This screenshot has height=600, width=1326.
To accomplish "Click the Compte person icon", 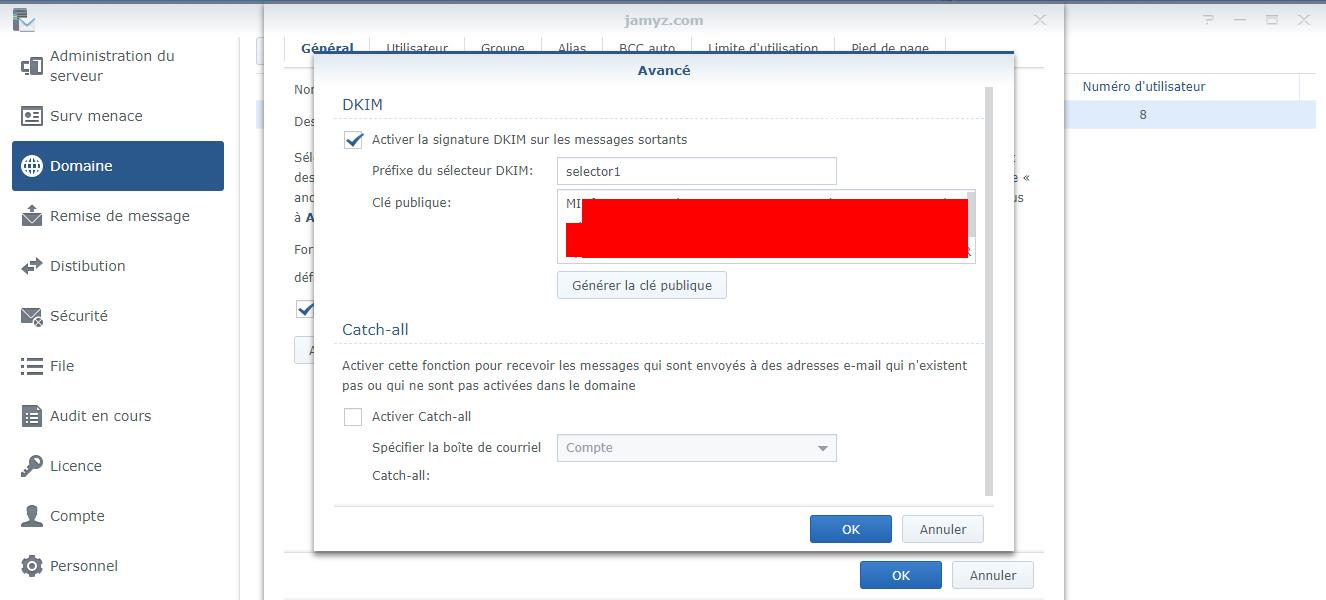I will (x=31, y=516).
